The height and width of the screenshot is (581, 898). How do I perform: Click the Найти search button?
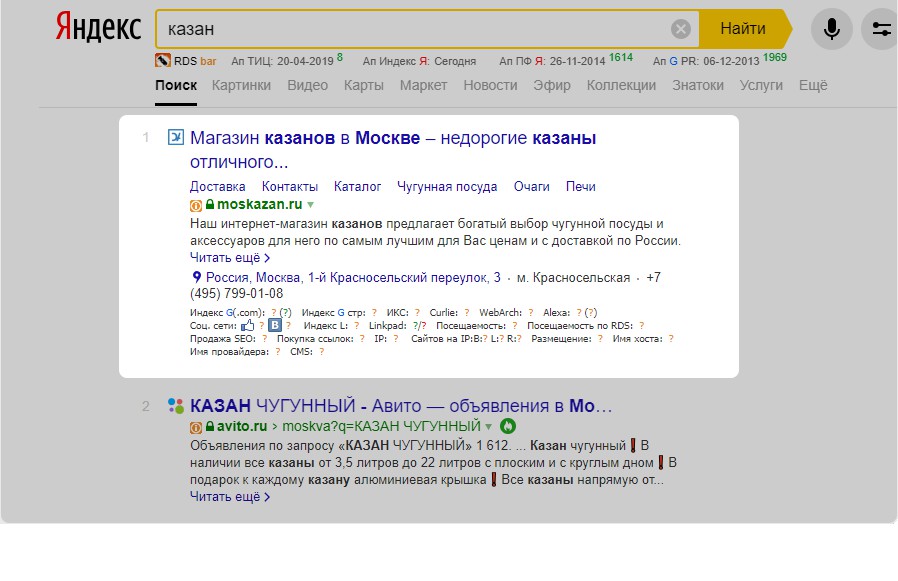743,29
